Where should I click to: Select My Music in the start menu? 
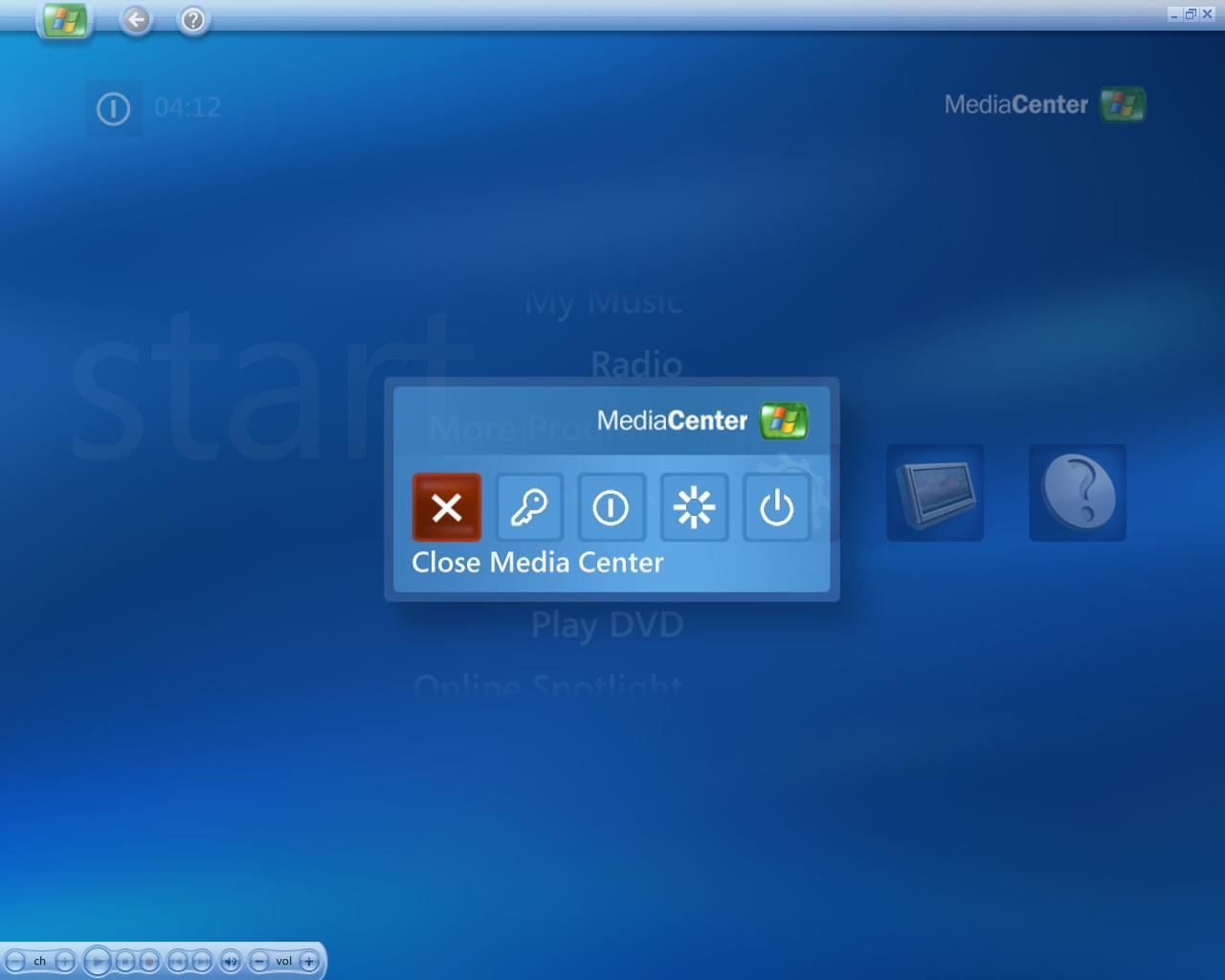(x=604, y=301)
